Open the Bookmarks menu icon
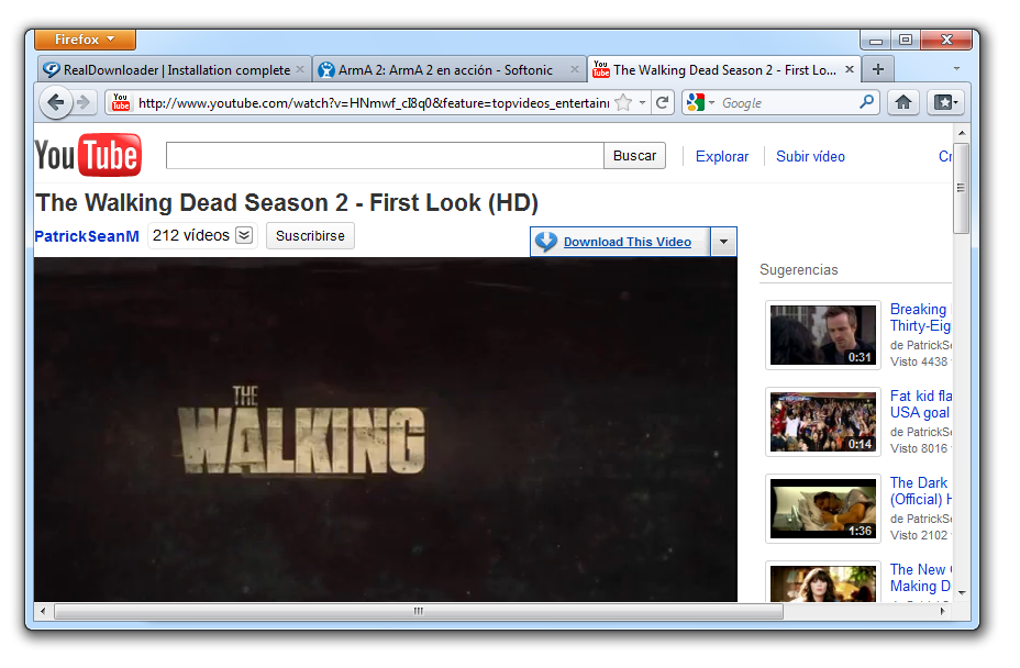This screenshot has height=668, width=1020. click(945, 102)
